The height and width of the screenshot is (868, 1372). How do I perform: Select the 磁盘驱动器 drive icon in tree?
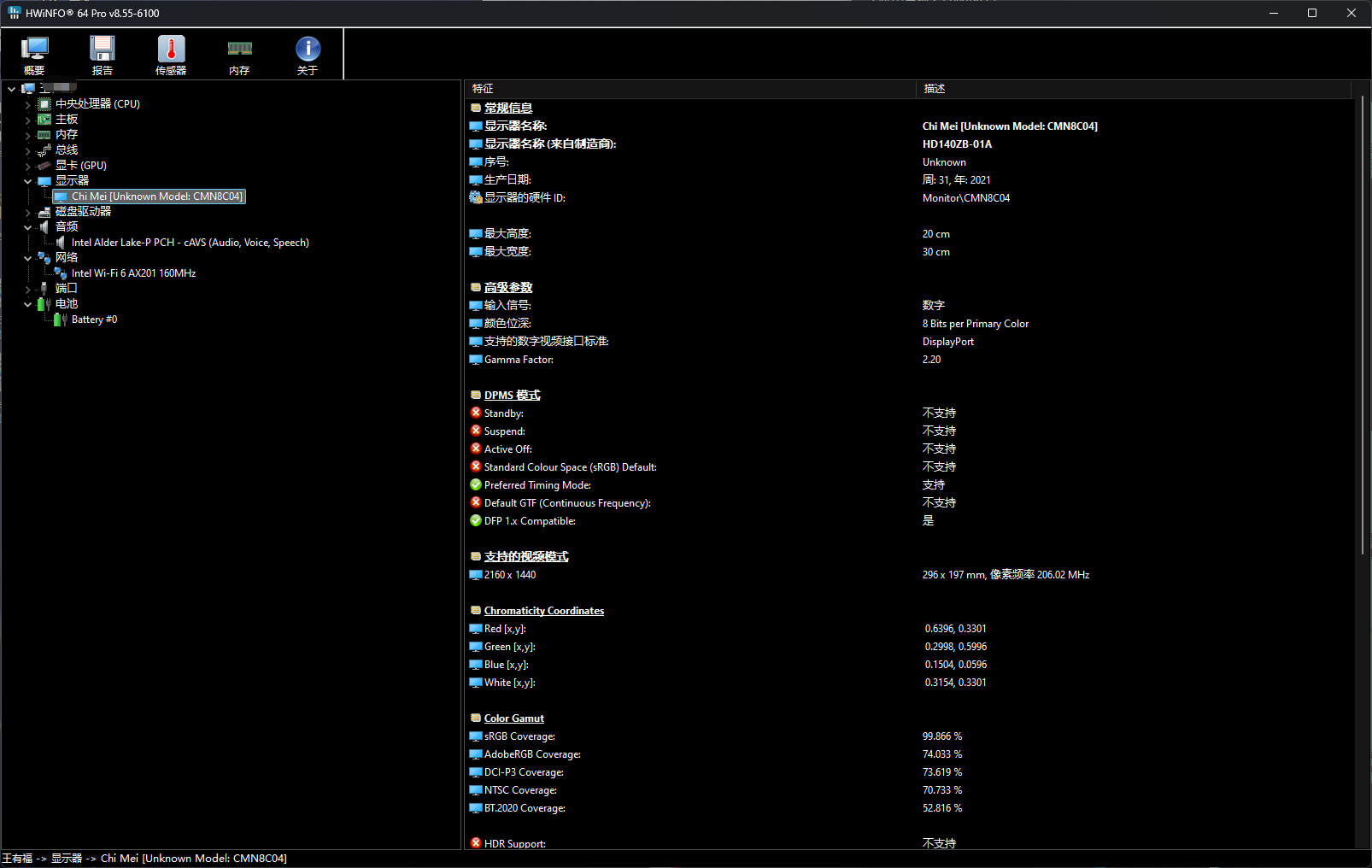click(x=44, y=212)
